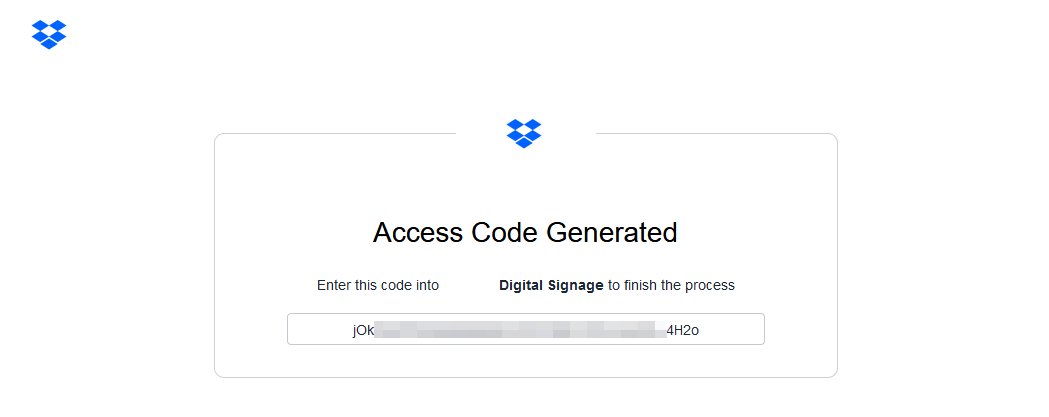Viewport: 1049px width, 417px height.
Task: Click the blank gap before 'Digital Signage'
Action: tap(469, 285)
